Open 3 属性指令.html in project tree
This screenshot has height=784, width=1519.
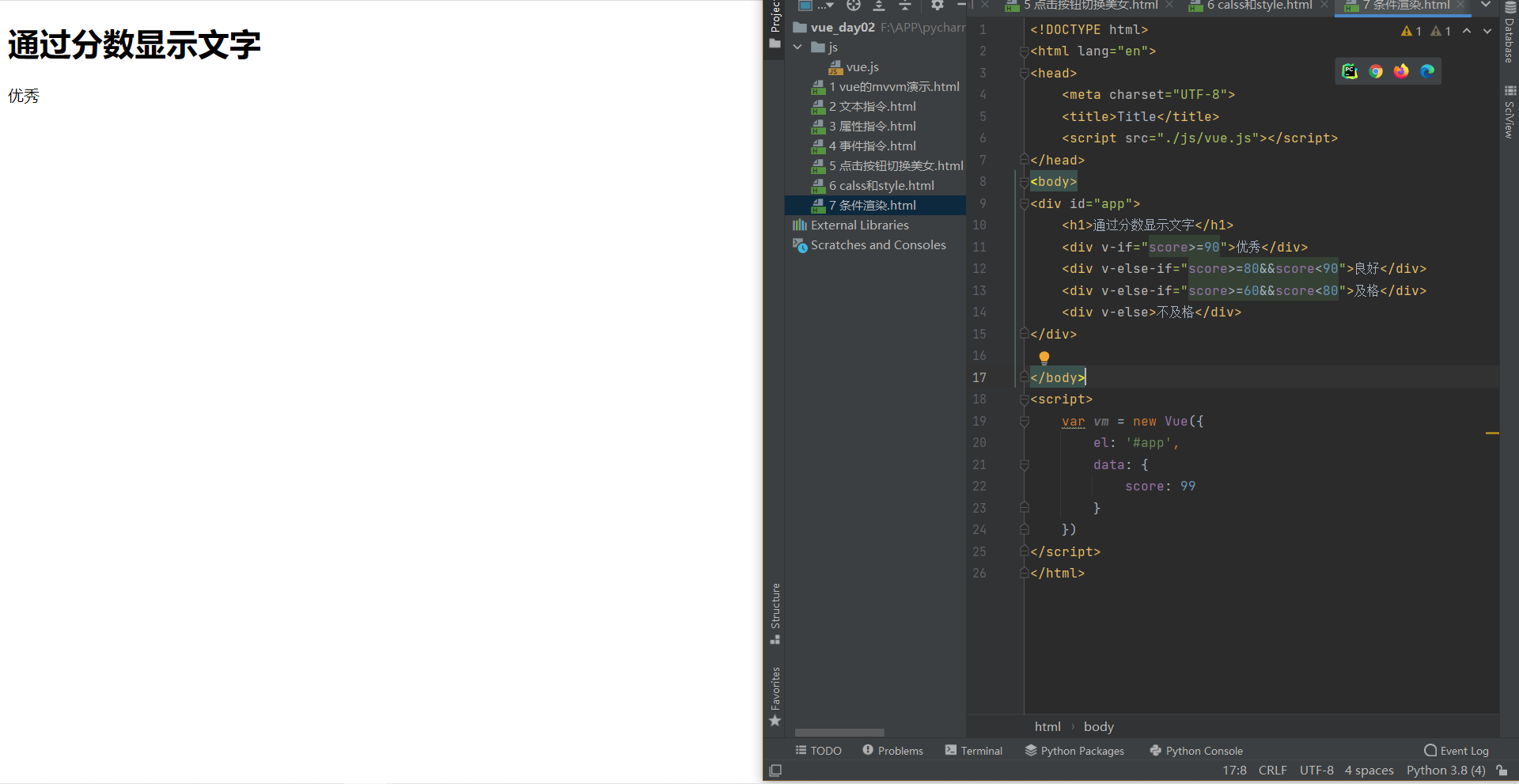[x=864, y=127]
